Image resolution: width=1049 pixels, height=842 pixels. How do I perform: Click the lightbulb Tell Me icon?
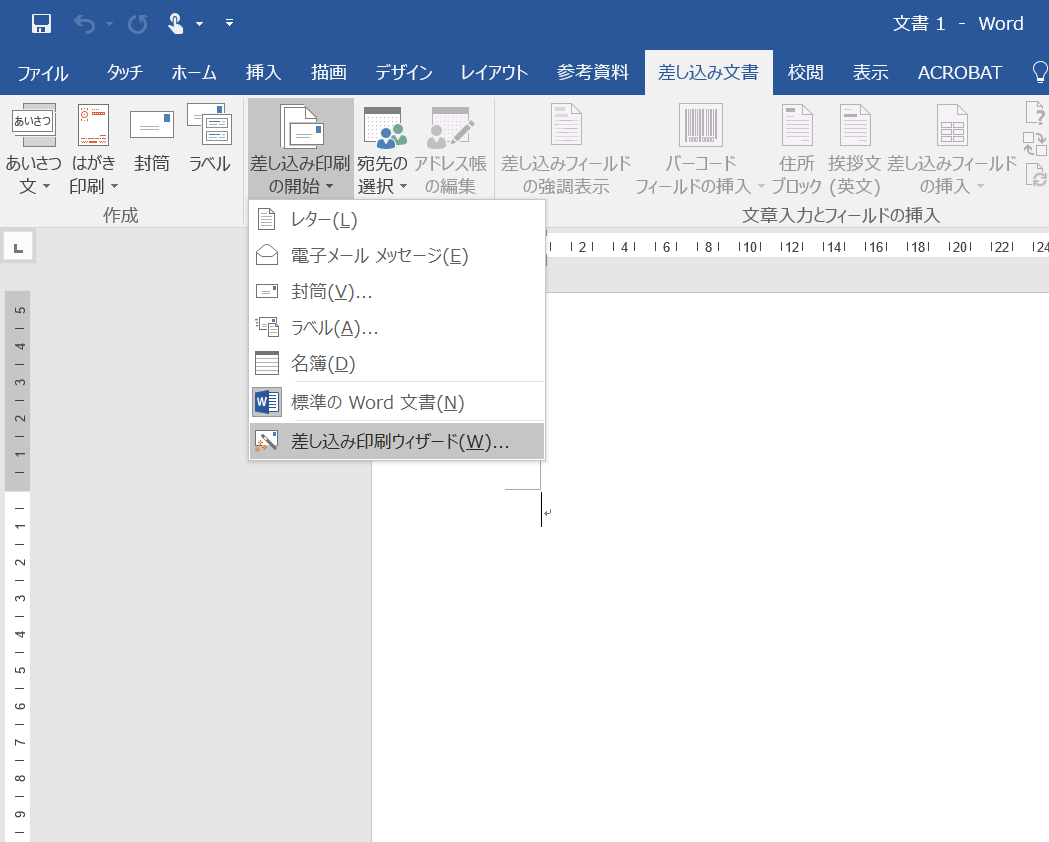coord(1040,72)
